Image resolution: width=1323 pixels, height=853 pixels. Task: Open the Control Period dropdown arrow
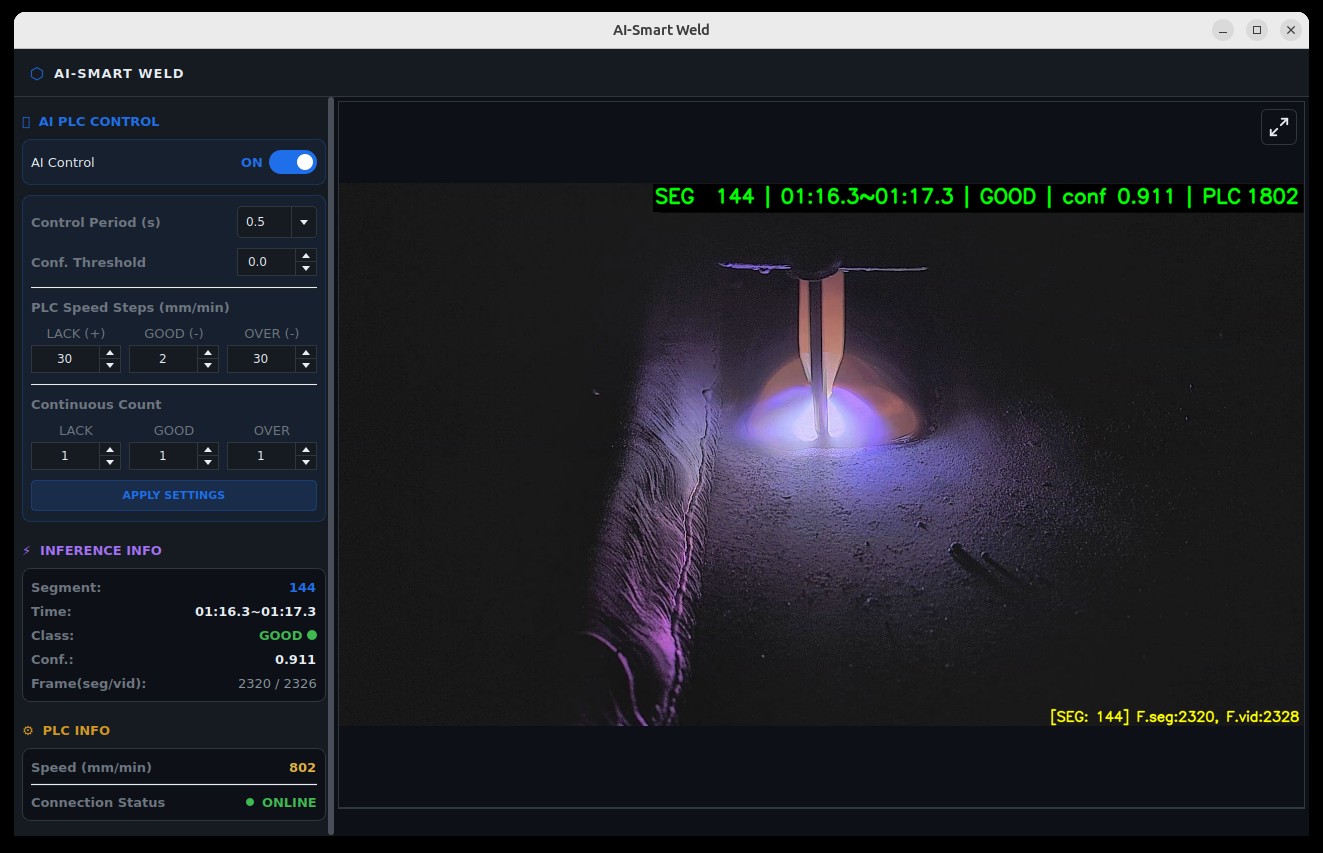click(x=304, y=222)
